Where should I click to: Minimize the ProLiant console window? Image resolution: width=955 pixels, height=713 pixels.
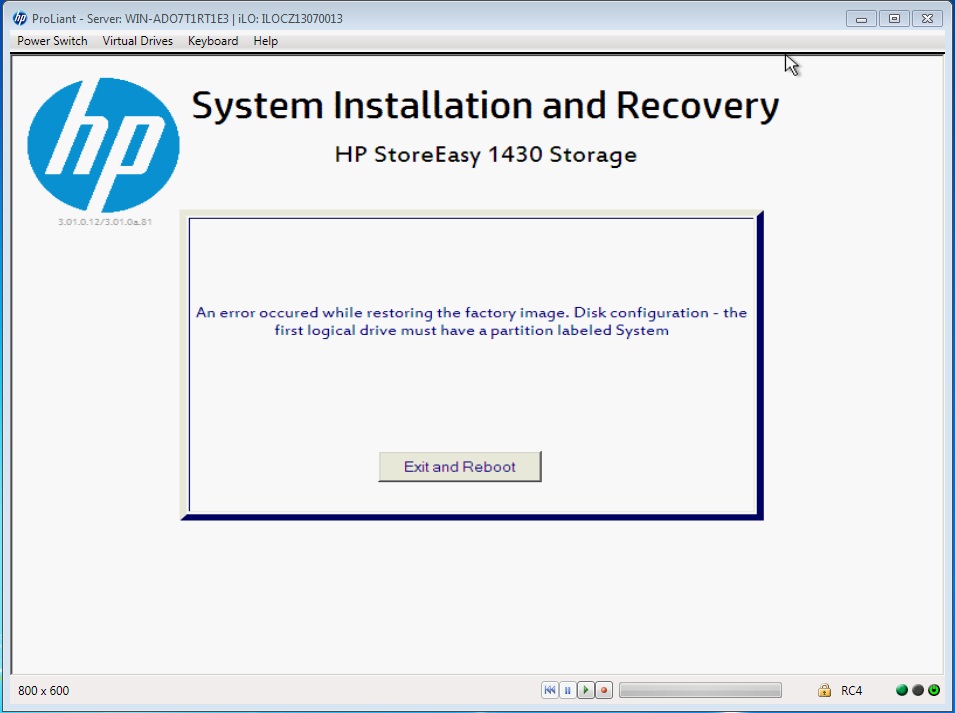tap(861, 19)
